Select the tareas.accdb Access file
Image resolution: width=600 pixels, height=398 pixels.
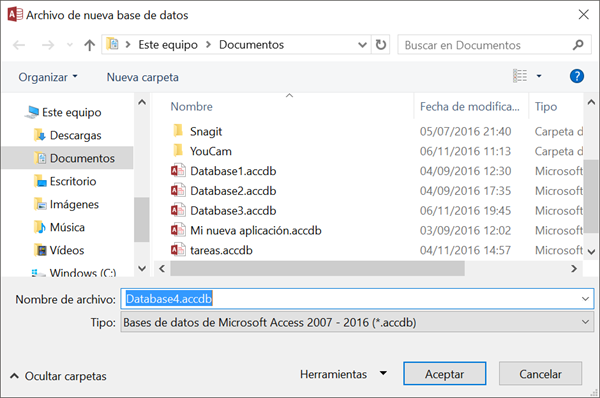point(221,250)
